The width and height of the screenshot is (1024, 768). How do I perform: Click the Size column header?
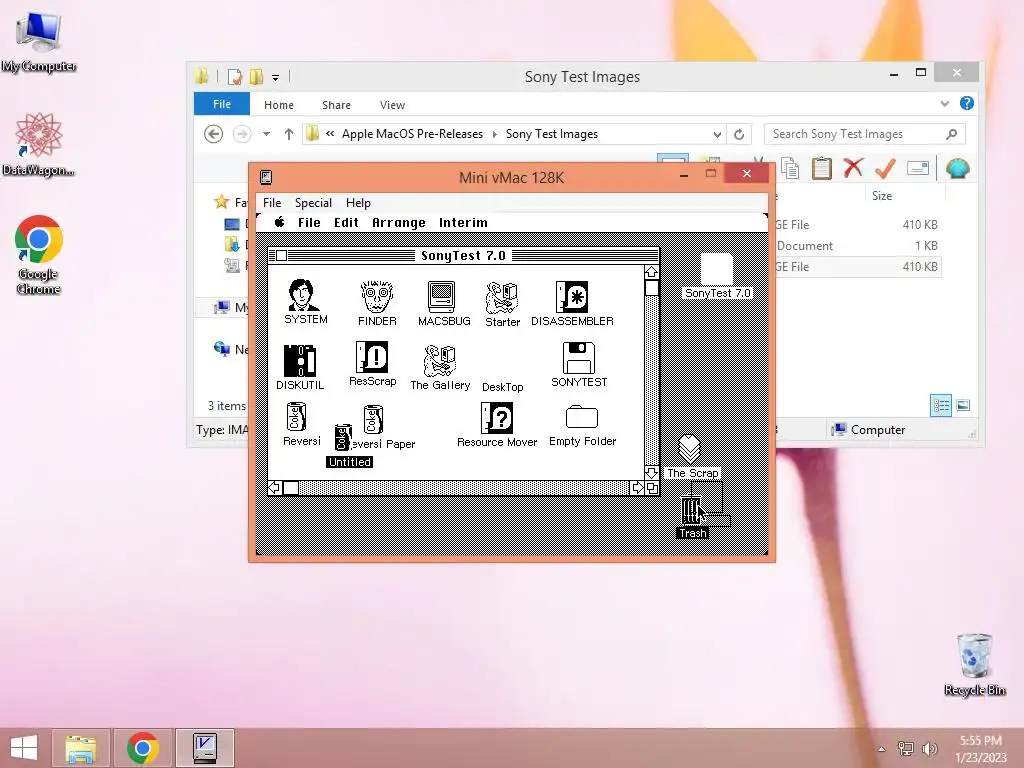click(x=882, y=195)
